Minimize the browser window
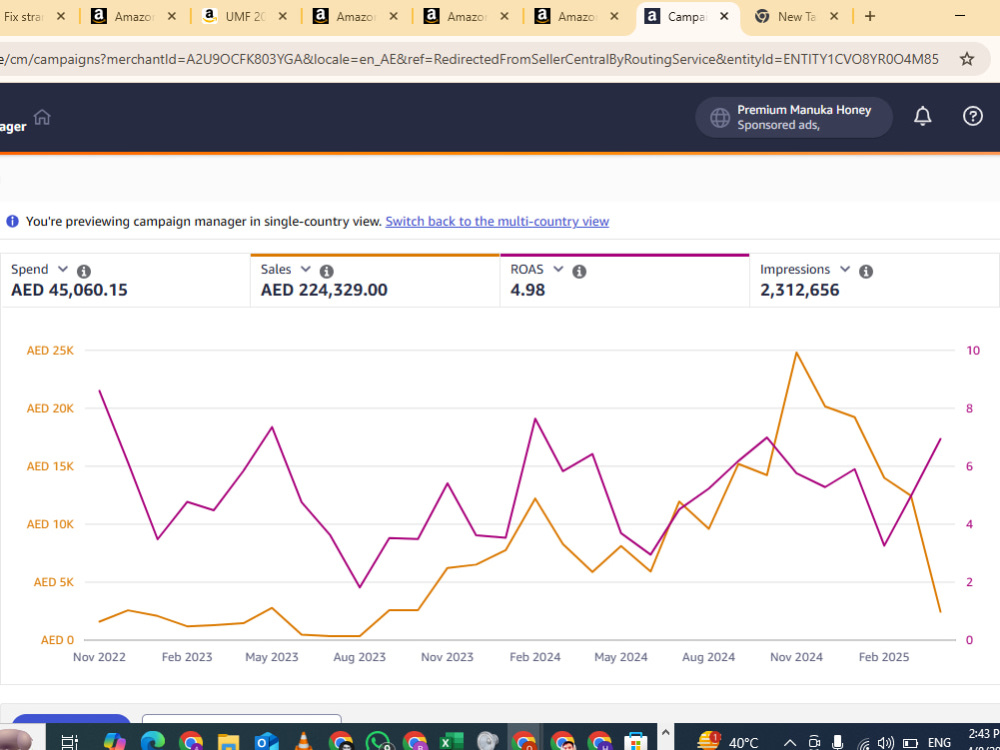Image resolution: width=1000 pixels, height=750 pixels. click(960, 17)
